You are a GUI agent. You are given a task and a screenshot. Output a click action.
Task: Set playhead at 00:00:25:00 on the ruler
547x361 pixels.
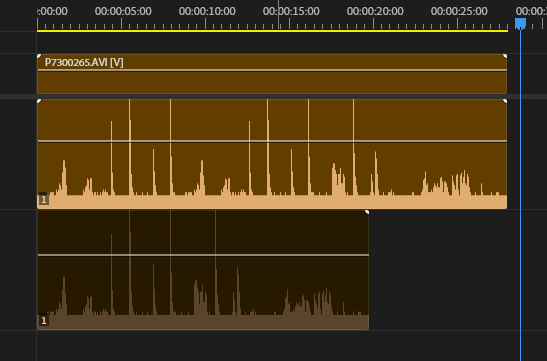[x=458, y=24]
